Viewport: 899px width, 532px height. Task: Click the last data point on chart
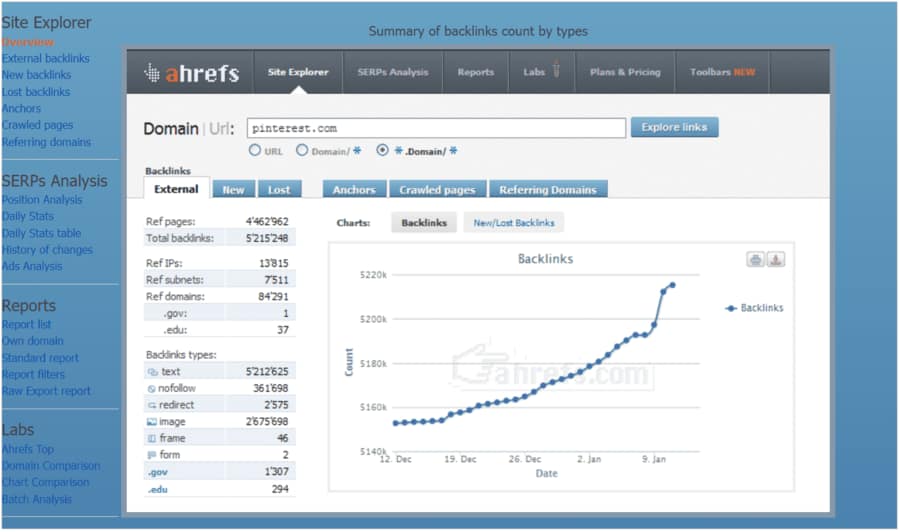coord(673,285)
